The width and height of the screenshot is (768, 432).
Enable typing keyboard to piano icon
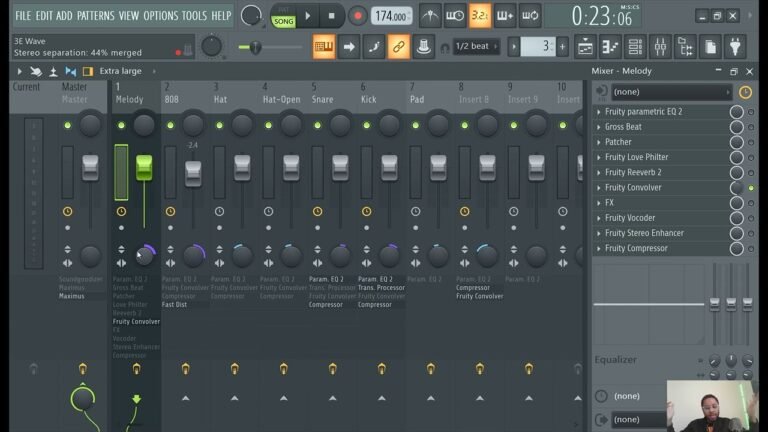click(x=323, y=47)
